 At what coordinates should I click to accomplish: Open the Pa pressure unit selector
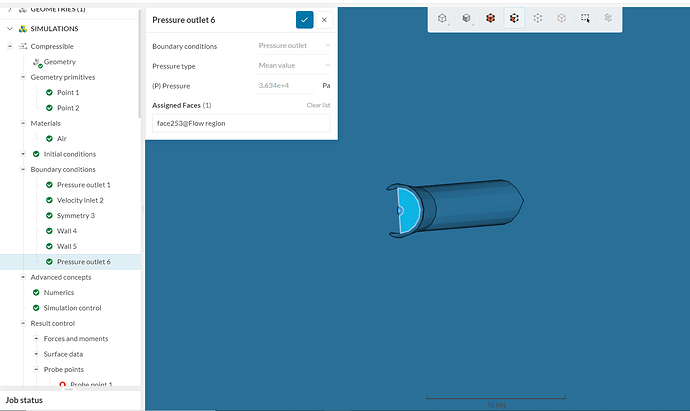[326, 85]
